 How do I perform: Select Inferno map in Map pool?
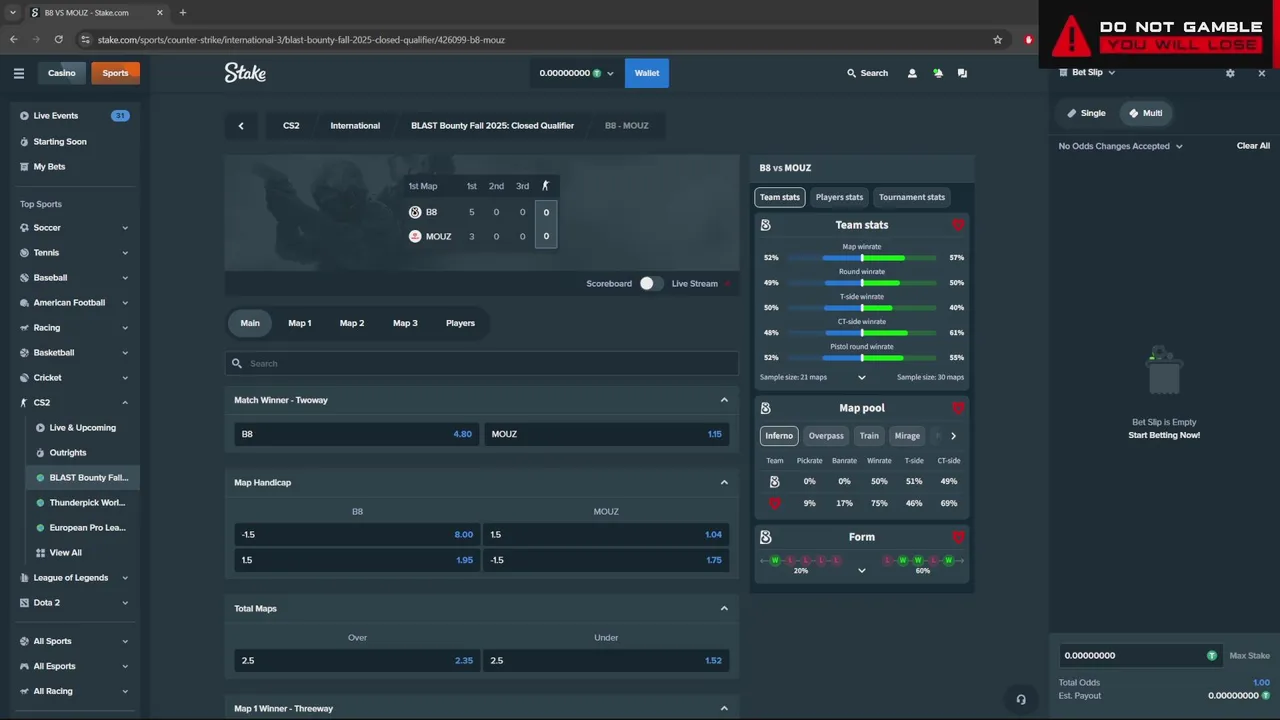click(779, 436)
